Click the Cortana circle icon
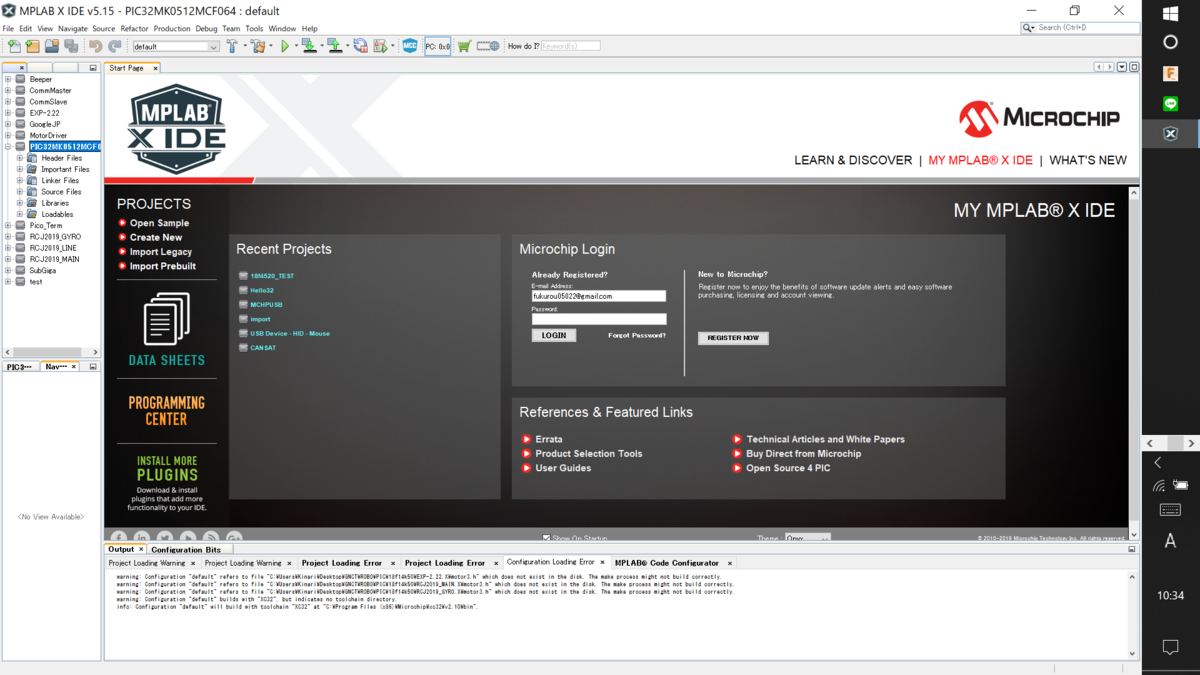Viewport: 1200px width, 675px height. [1171, 43]
